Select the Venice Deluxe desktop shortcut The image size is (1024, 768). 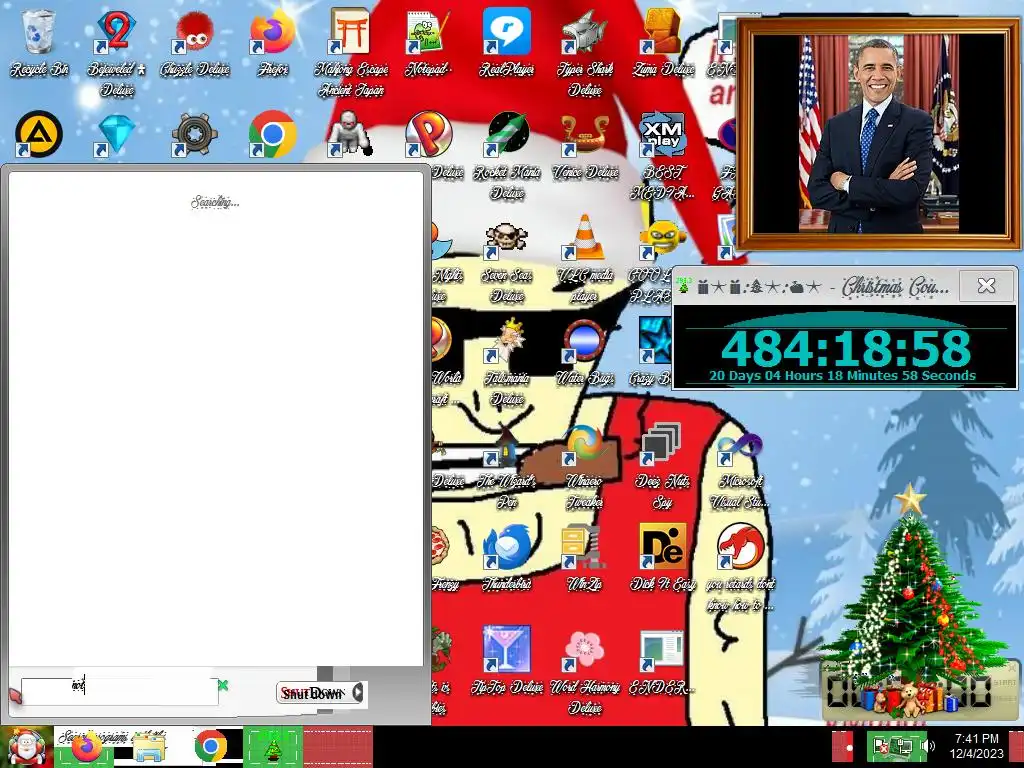click(x=585, y=145)
